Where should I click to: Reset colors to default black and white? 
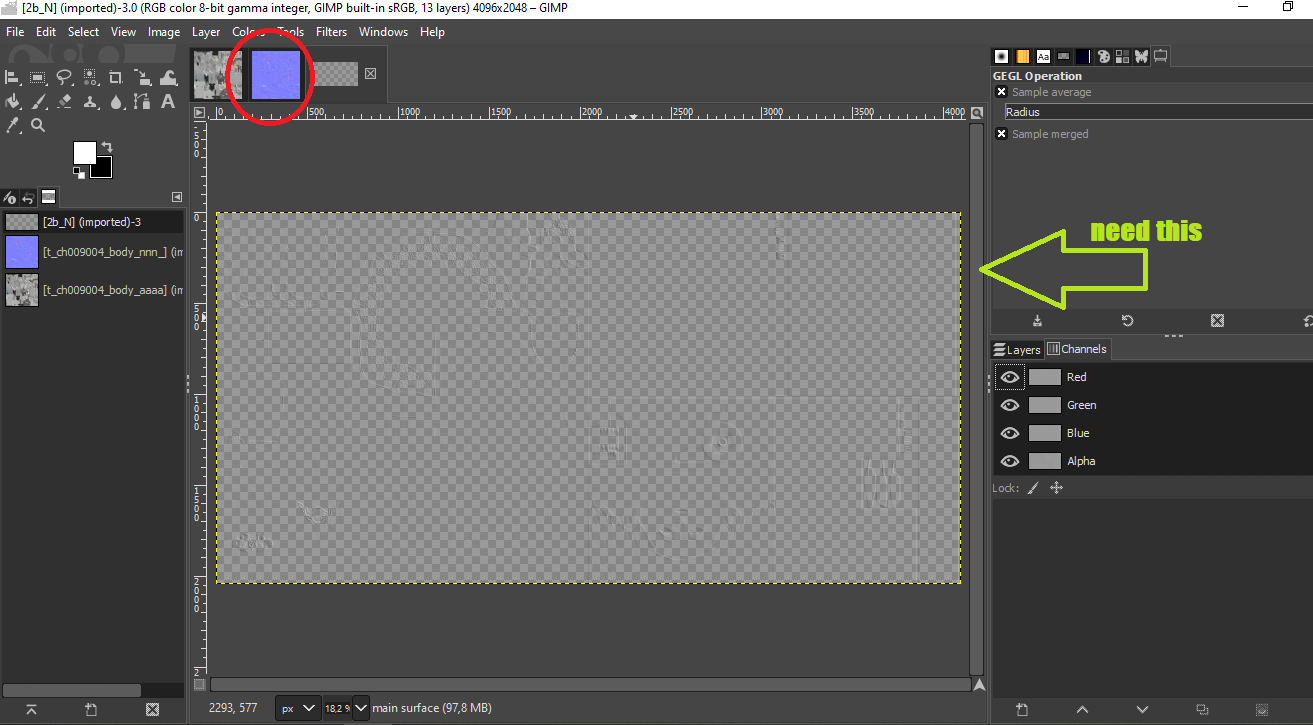pos(78,173)
